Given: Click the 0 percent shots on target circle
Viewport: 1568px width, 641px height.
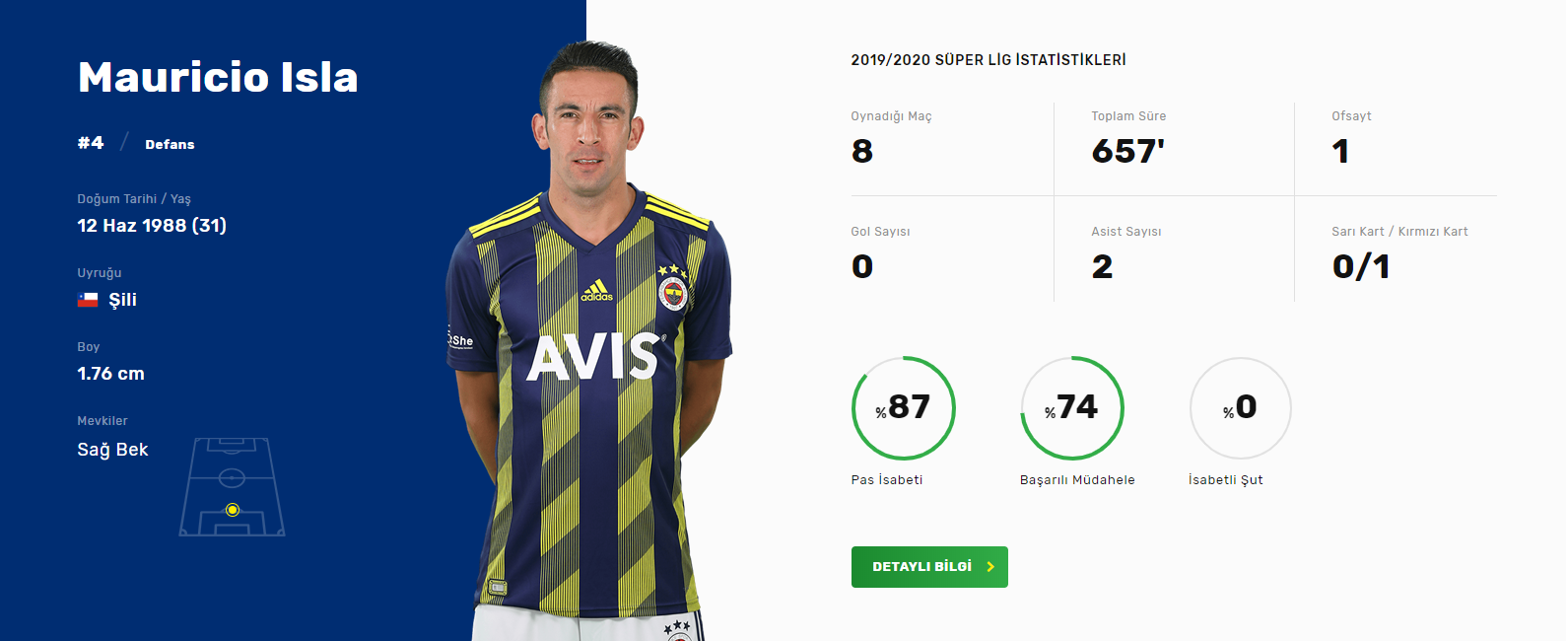Looking at the screenshot, I should (1241, 407).
